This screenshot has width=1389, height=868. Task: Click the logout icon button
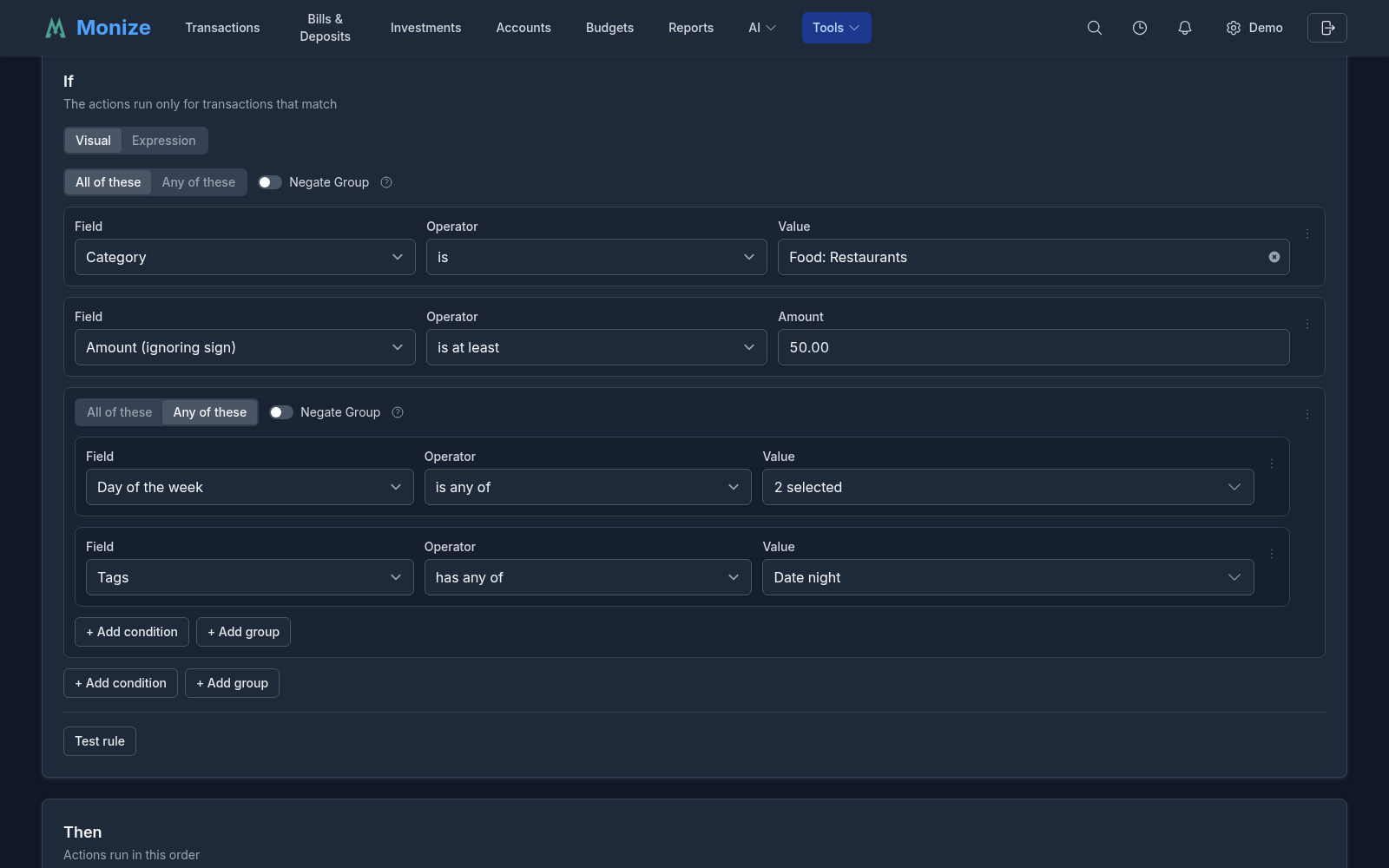tap(1327, 28)
